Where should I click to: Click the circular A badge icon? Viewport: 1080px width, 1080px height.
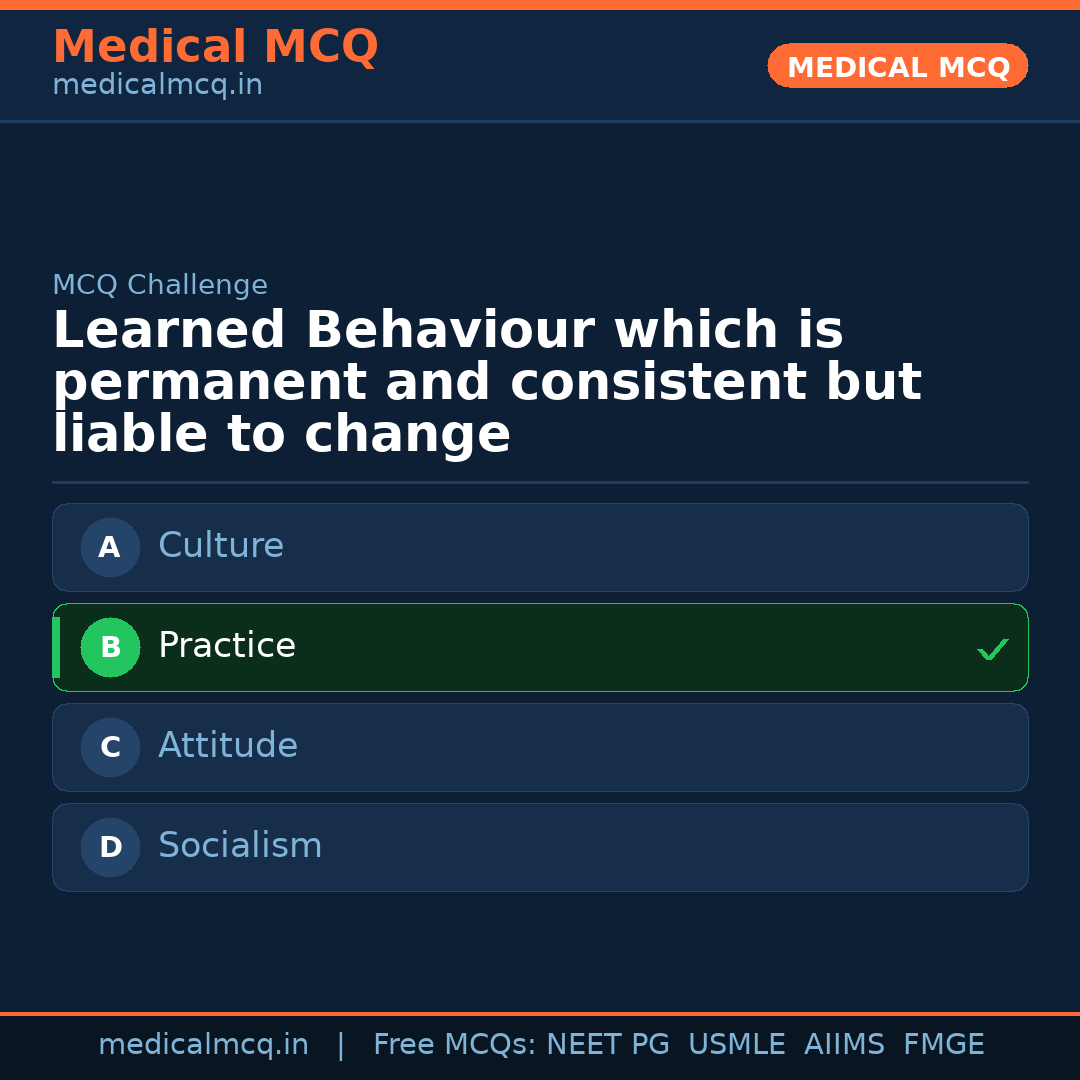pyautogui.click(x=110, y=547)
